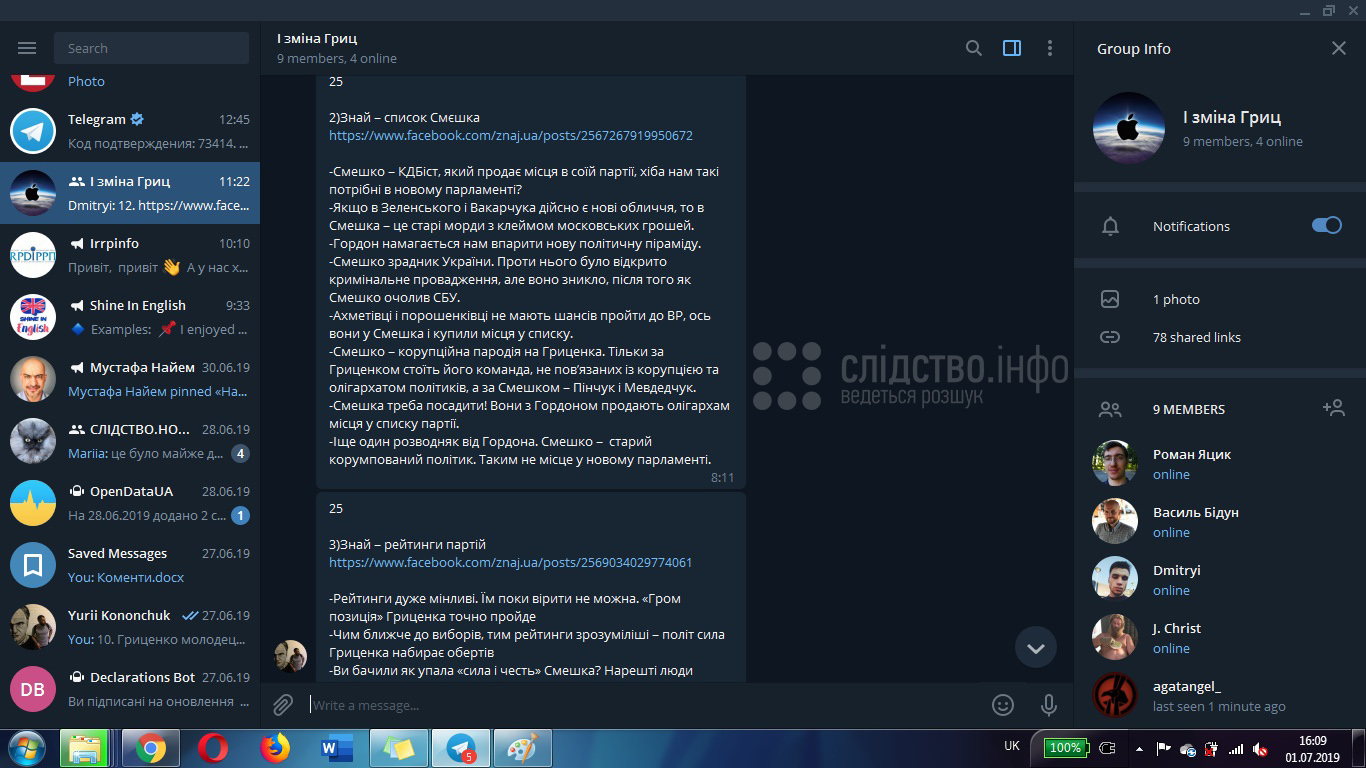Open the Windows Start menu

click(x=27, y=748)
